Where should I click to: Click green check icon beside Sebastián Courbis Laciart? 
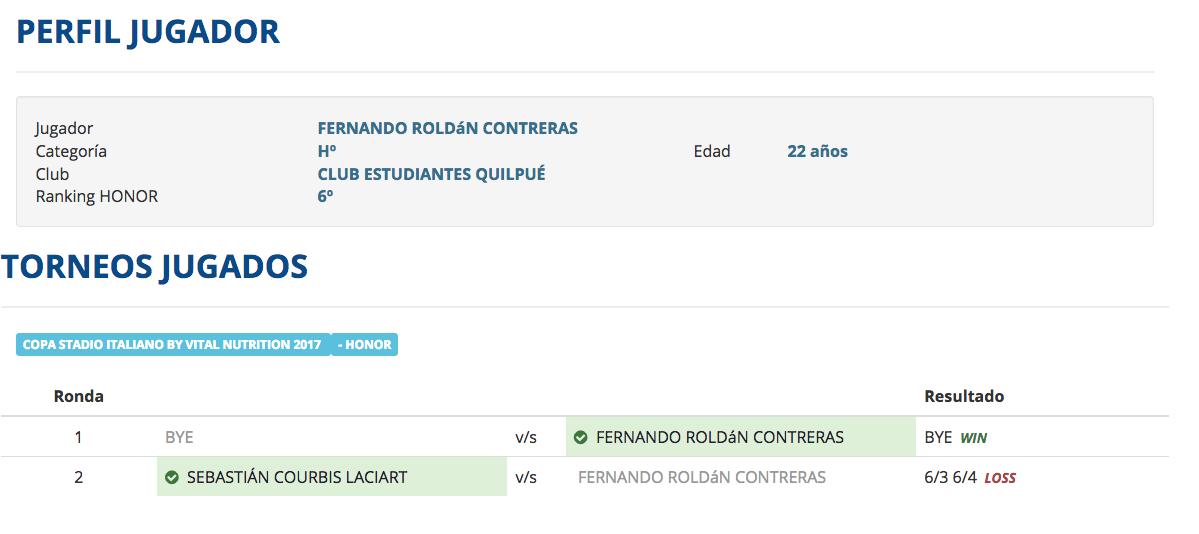tap(171, 477)
